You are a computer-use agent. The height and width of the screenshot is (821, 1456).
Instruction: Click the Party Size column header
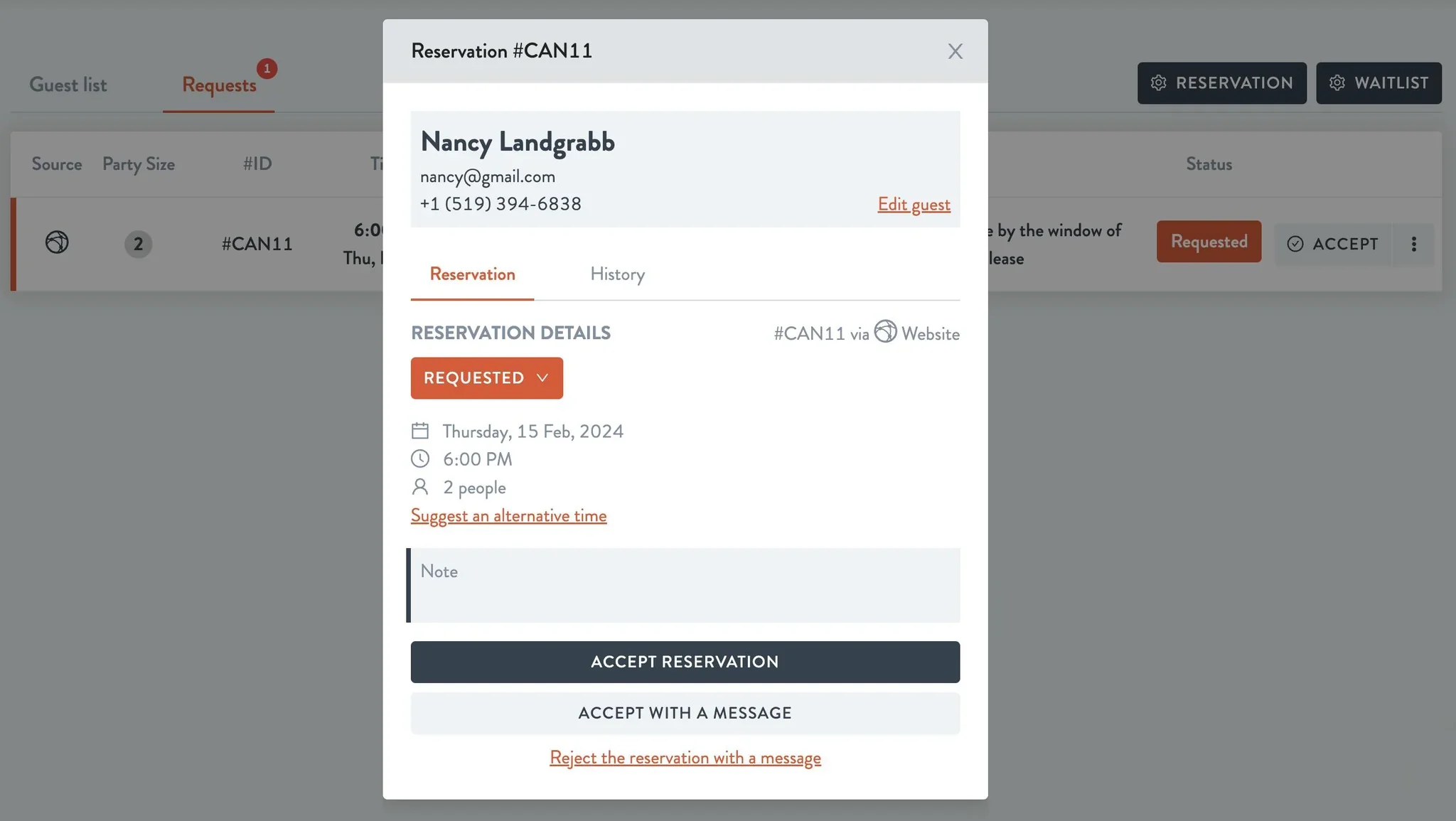139,164
